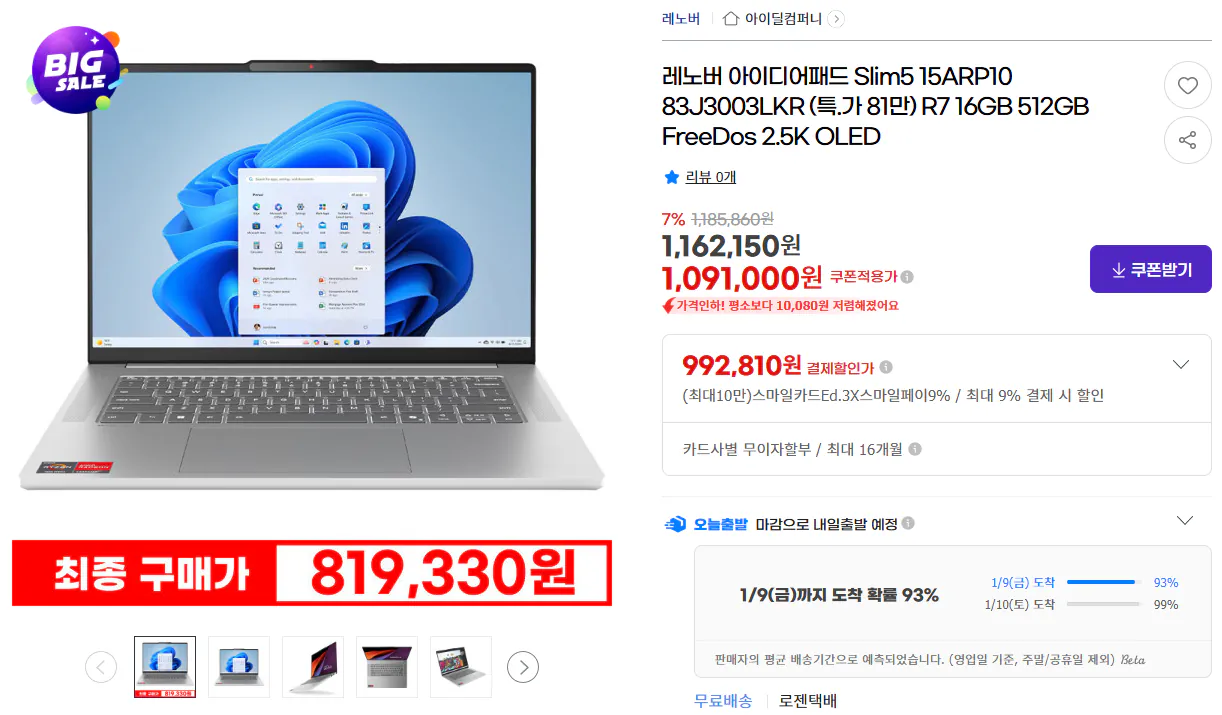Select the last thumbnail of laptop image
The width and height of the screenshot is (1222, 715).
tap(461, 667)
